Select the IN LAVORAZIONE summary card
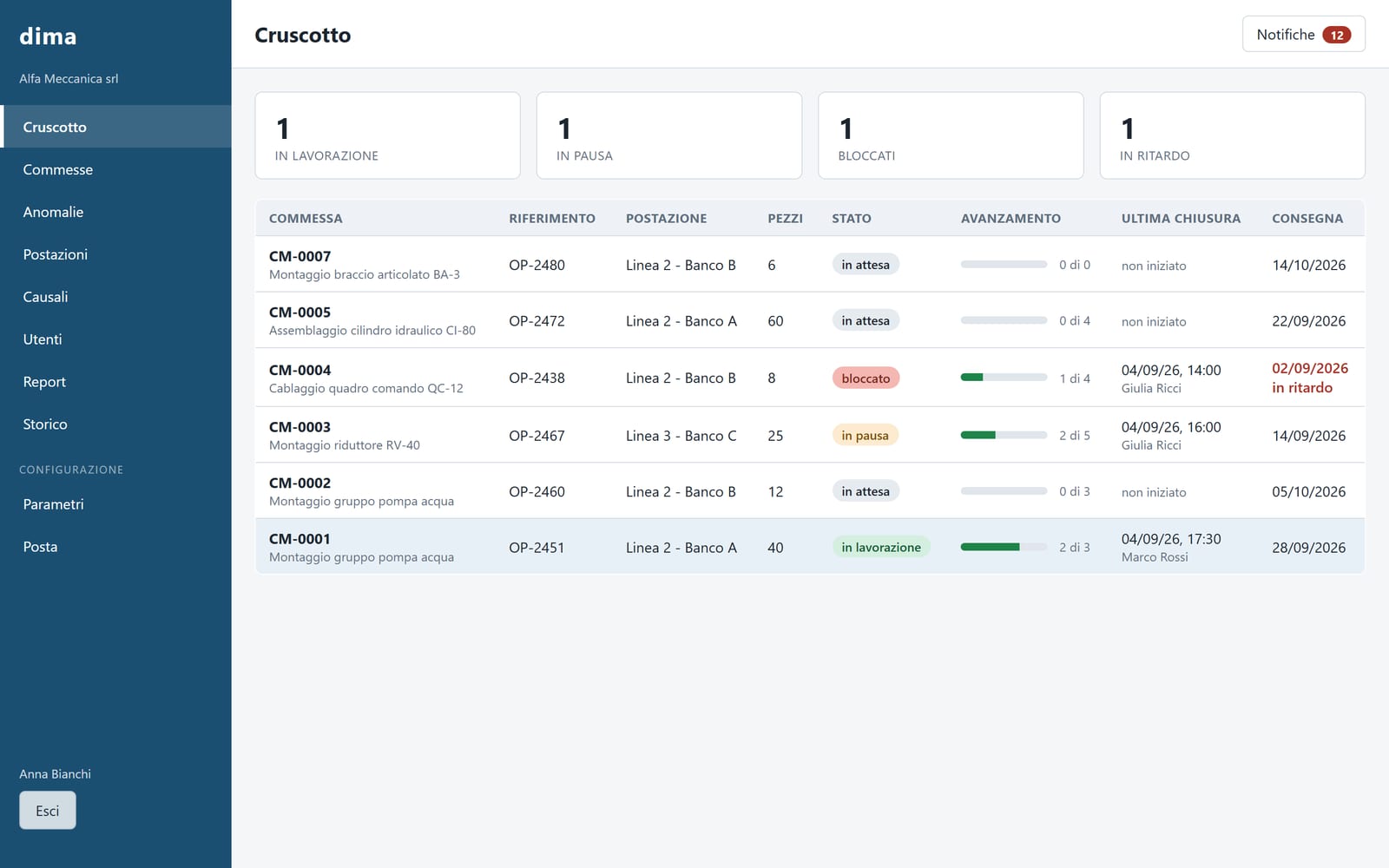Screen dimensions: 1389x868 [387, 135]
